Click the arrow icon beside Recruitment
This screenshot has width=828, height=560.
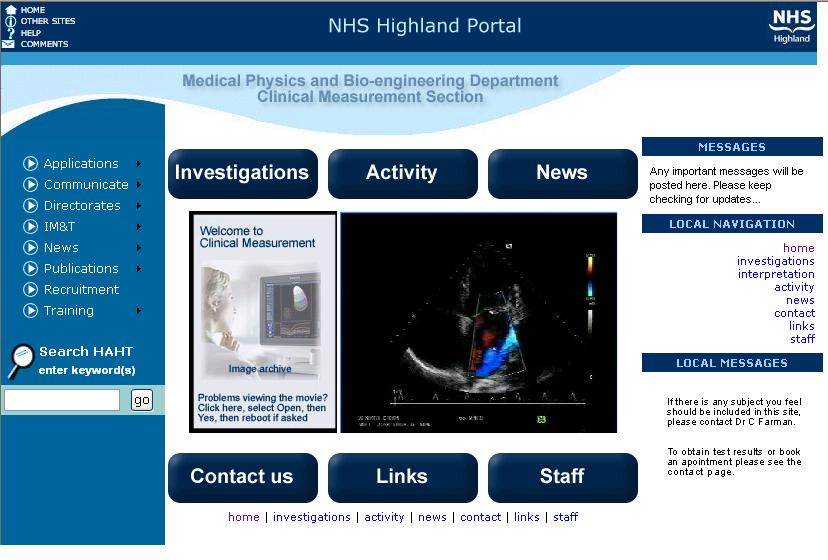[31, 290]
